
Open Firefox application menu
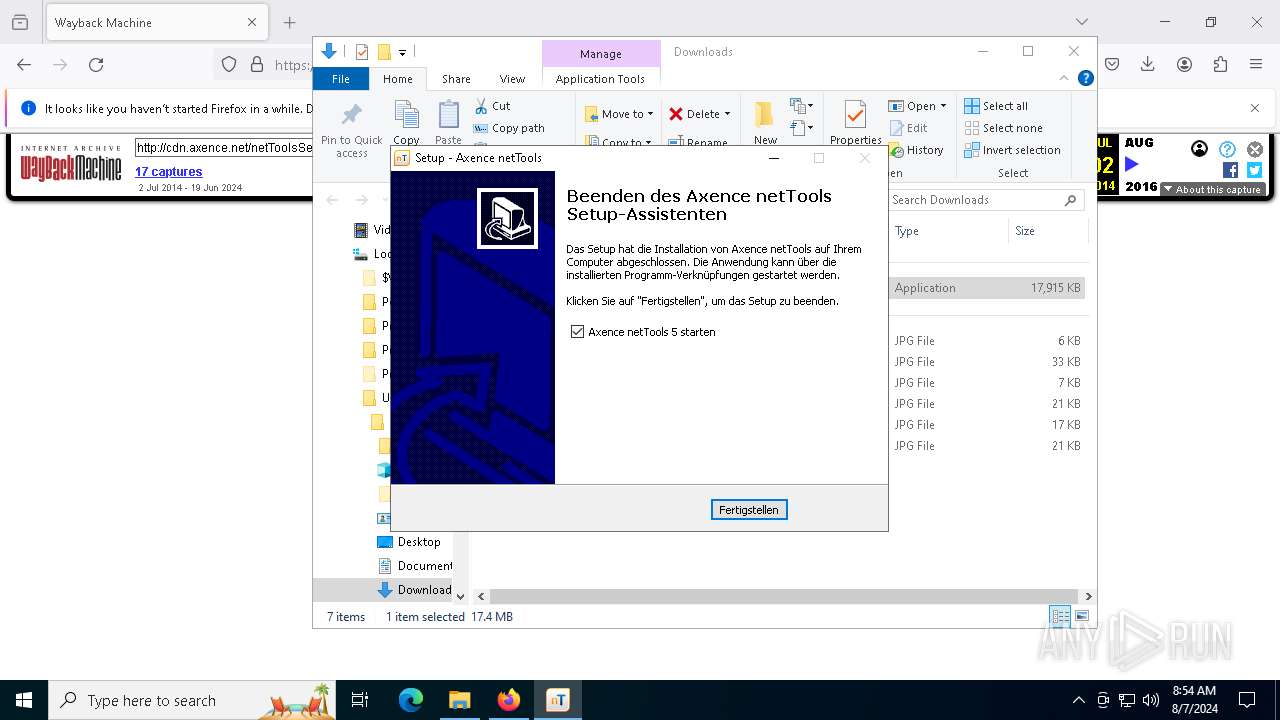point(1256,64)
